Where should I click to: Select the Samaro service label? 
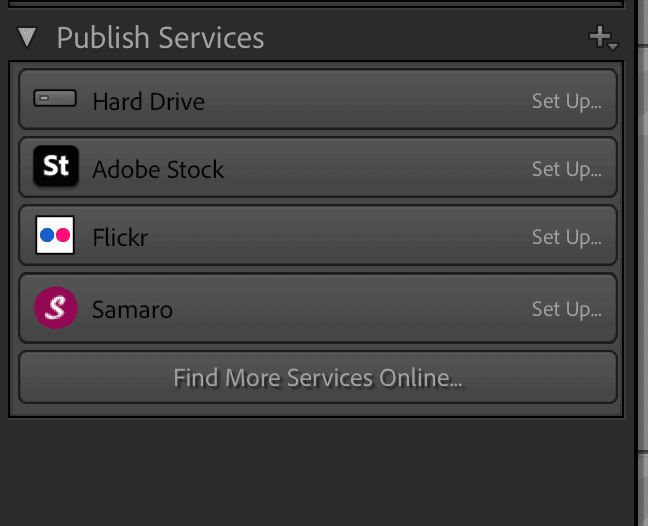[x=132, y=309]
